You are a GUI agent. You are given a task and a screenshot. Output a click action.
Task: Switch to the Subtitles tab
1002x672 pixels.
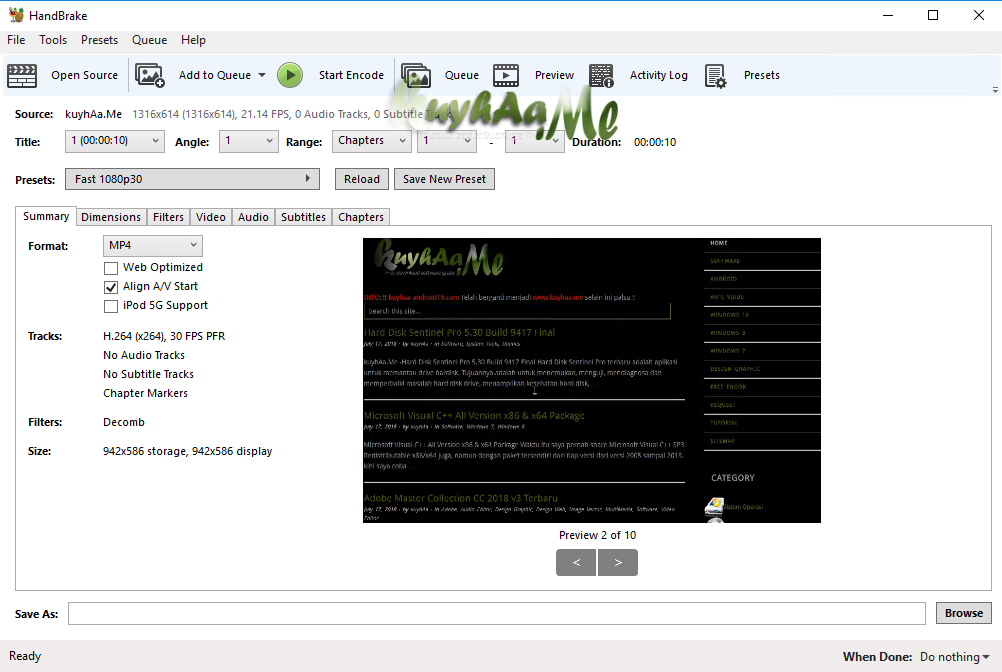pos(303,217)
